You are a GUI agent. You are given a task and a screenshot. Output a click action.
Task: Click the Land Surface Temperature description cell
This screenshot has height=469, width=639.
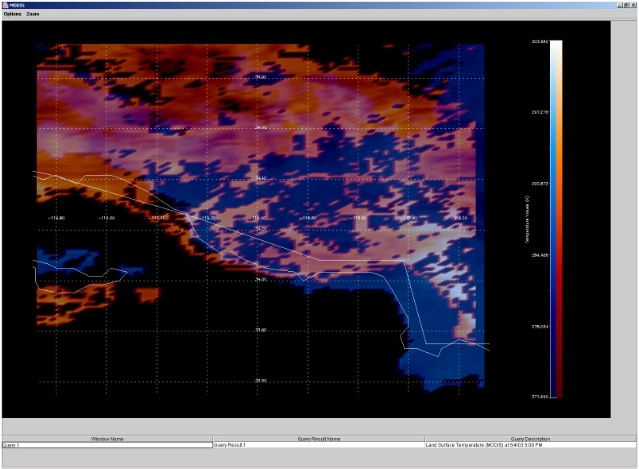(x=530, y=445)
